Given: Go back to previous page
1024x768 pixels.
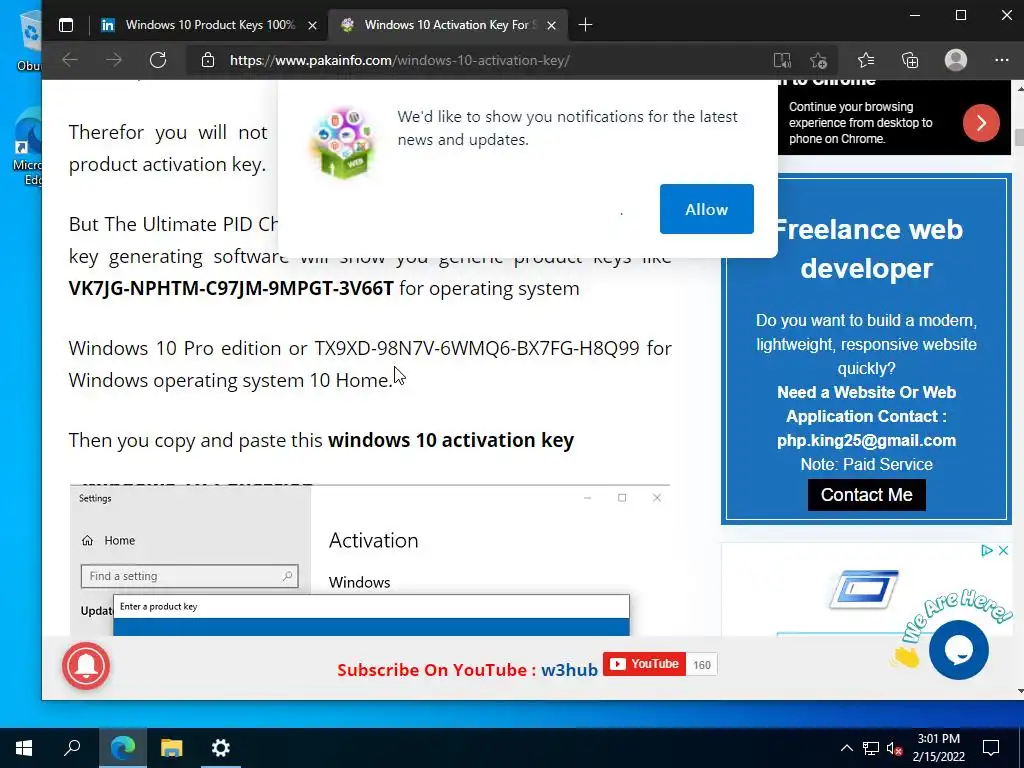Looking at the screenshot, I should point(70,60).
